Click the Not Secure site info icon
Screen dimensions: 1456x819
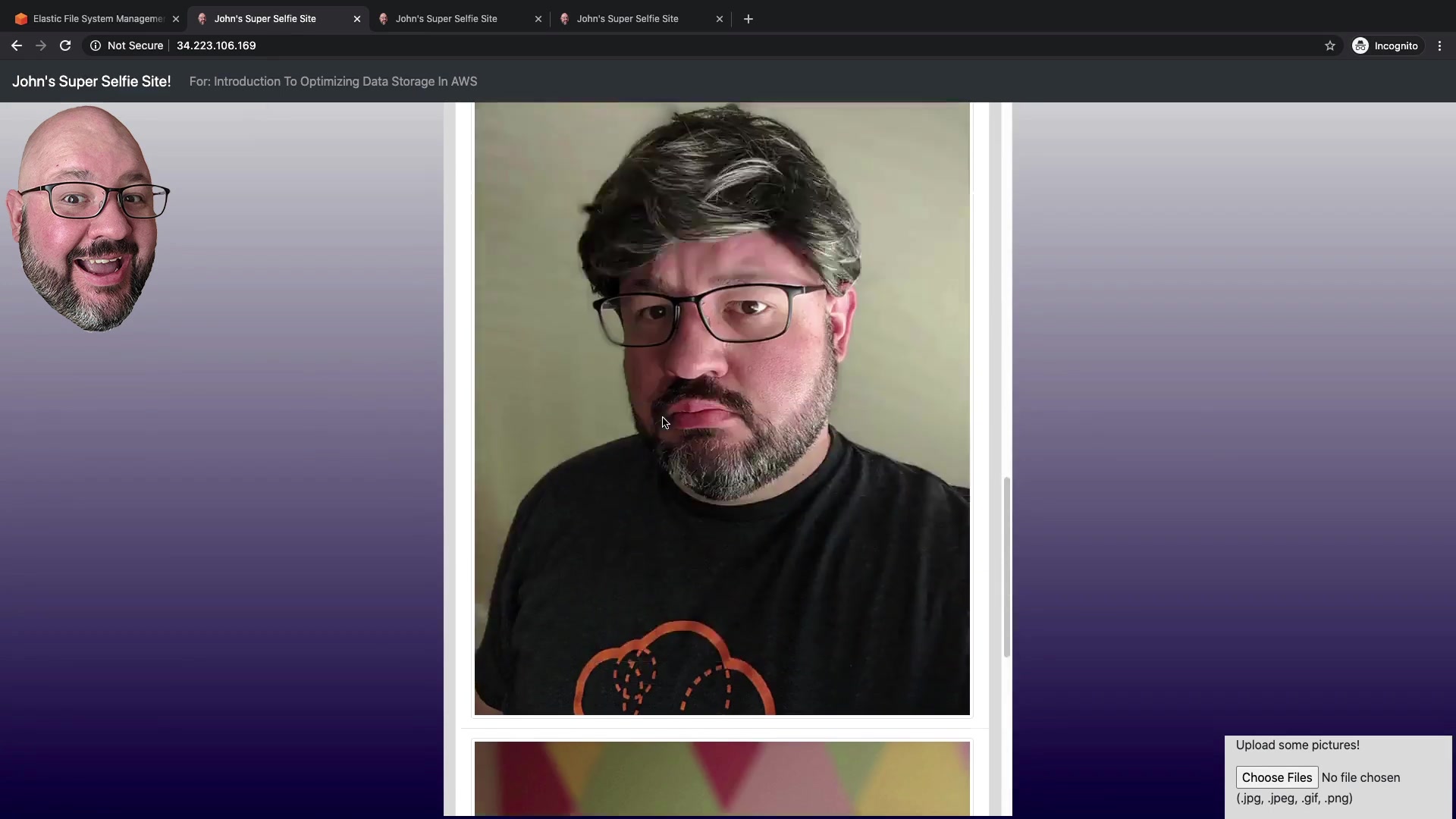pyautogui.click(x=96, y=45)
